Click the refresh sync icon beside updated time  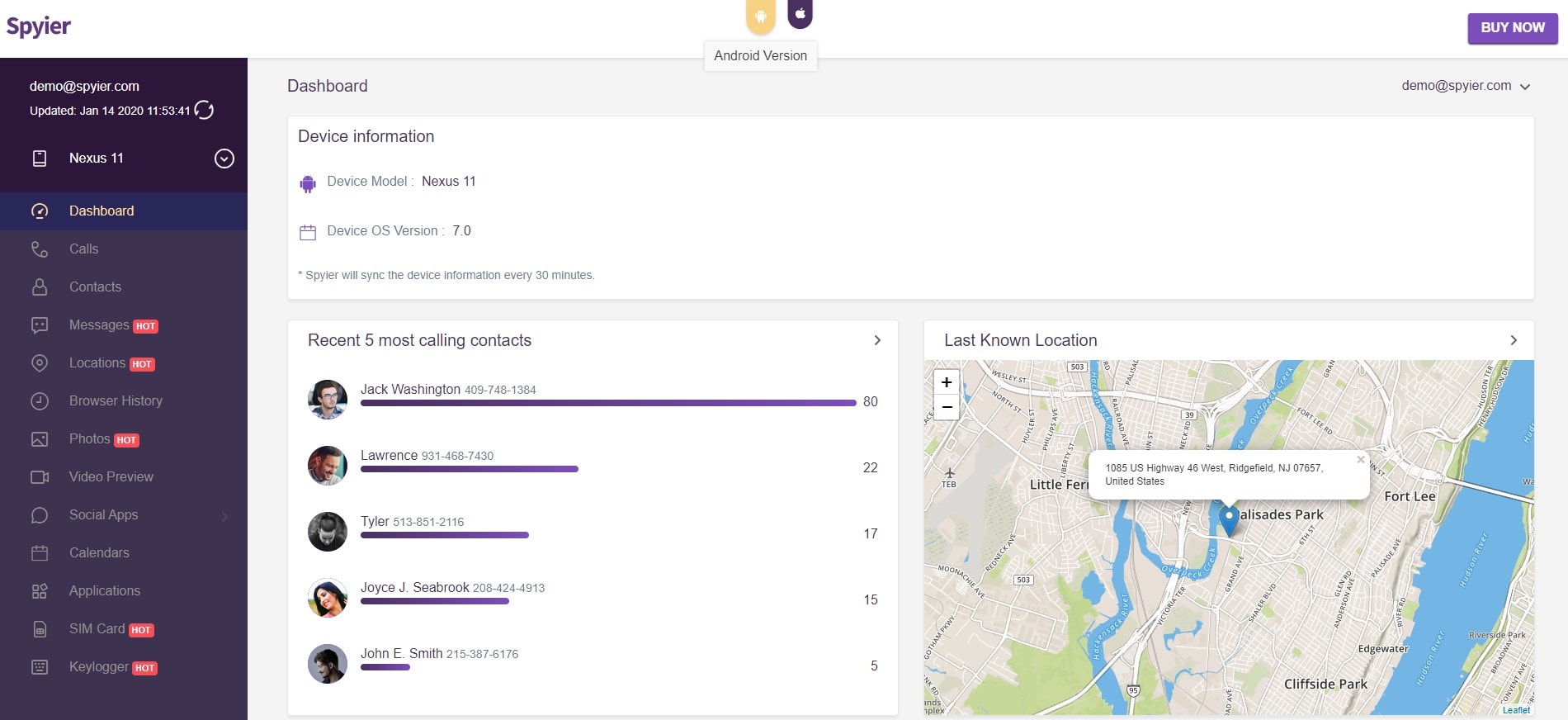click(x=204, y=111)
